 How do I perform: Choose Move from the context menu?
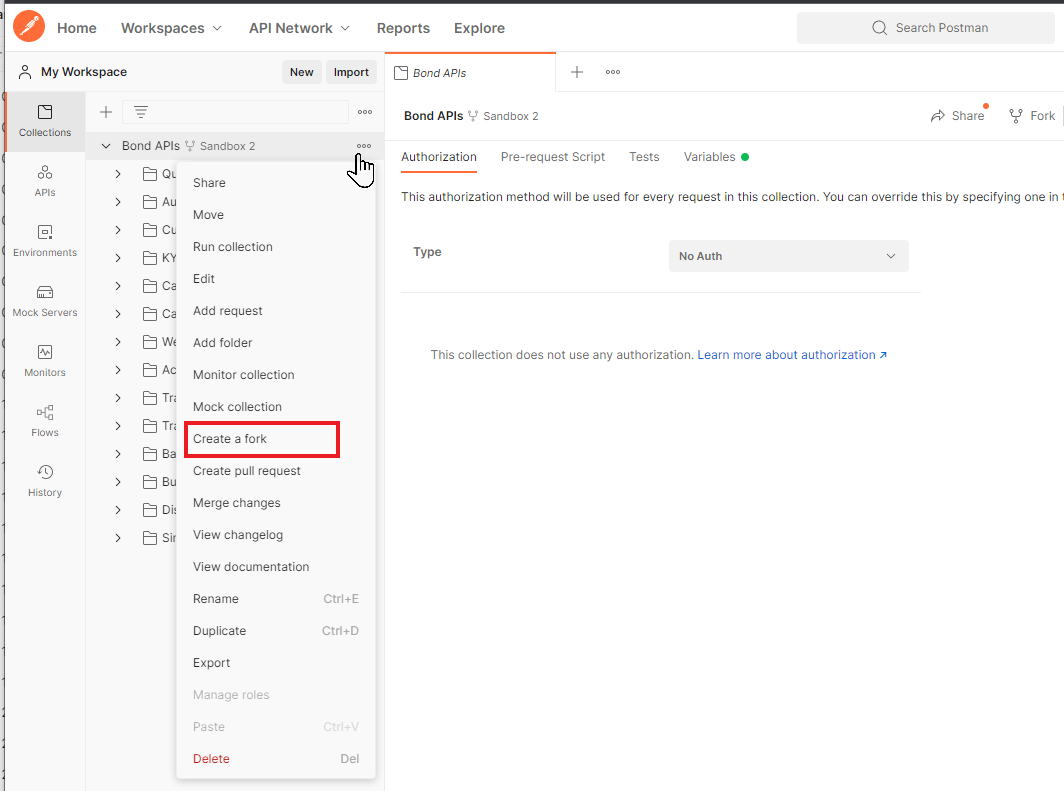tap(276, 214)
